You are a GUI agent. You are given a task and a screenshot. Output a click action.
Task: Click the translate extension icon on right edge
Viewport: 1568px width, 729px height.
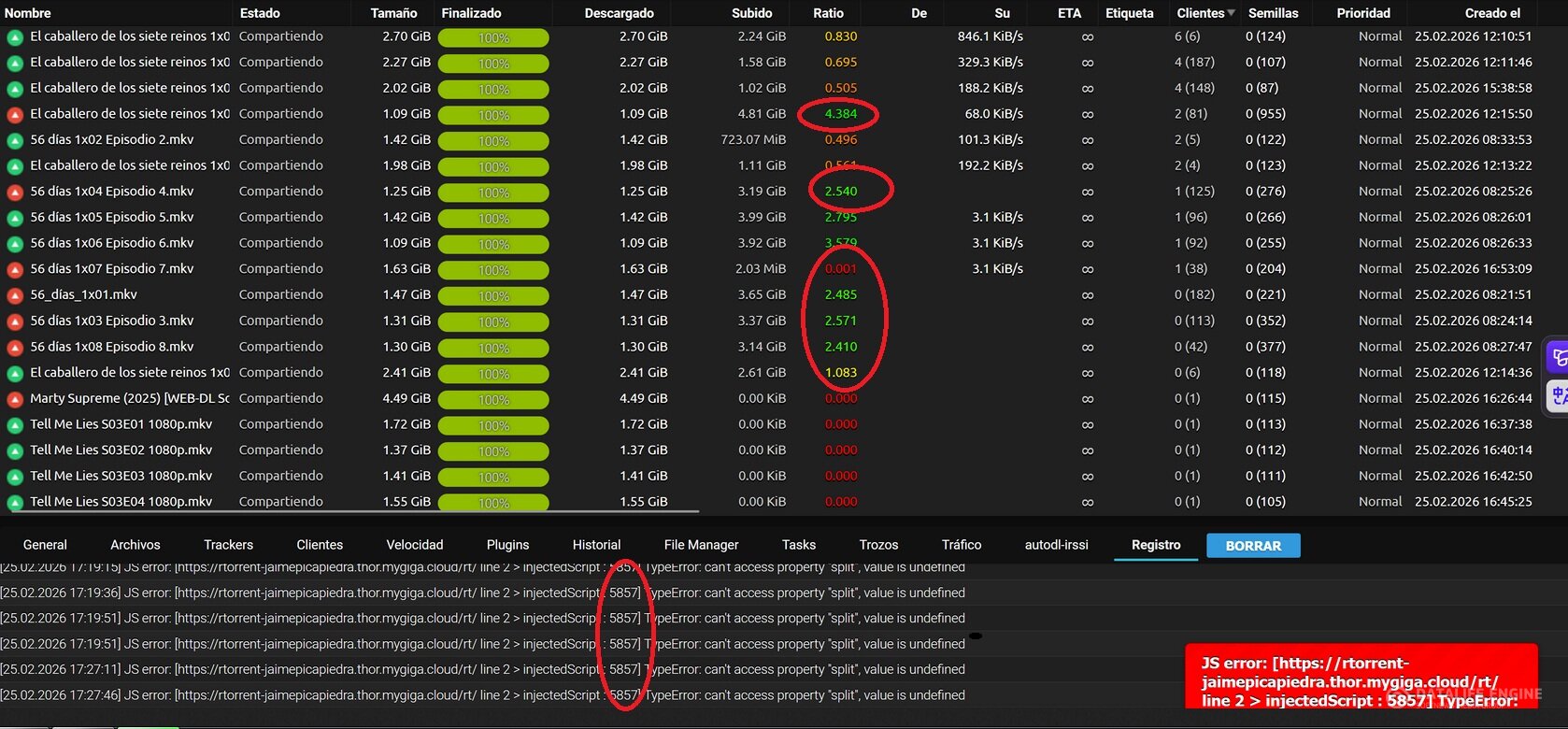click(x=1558, y=395)
